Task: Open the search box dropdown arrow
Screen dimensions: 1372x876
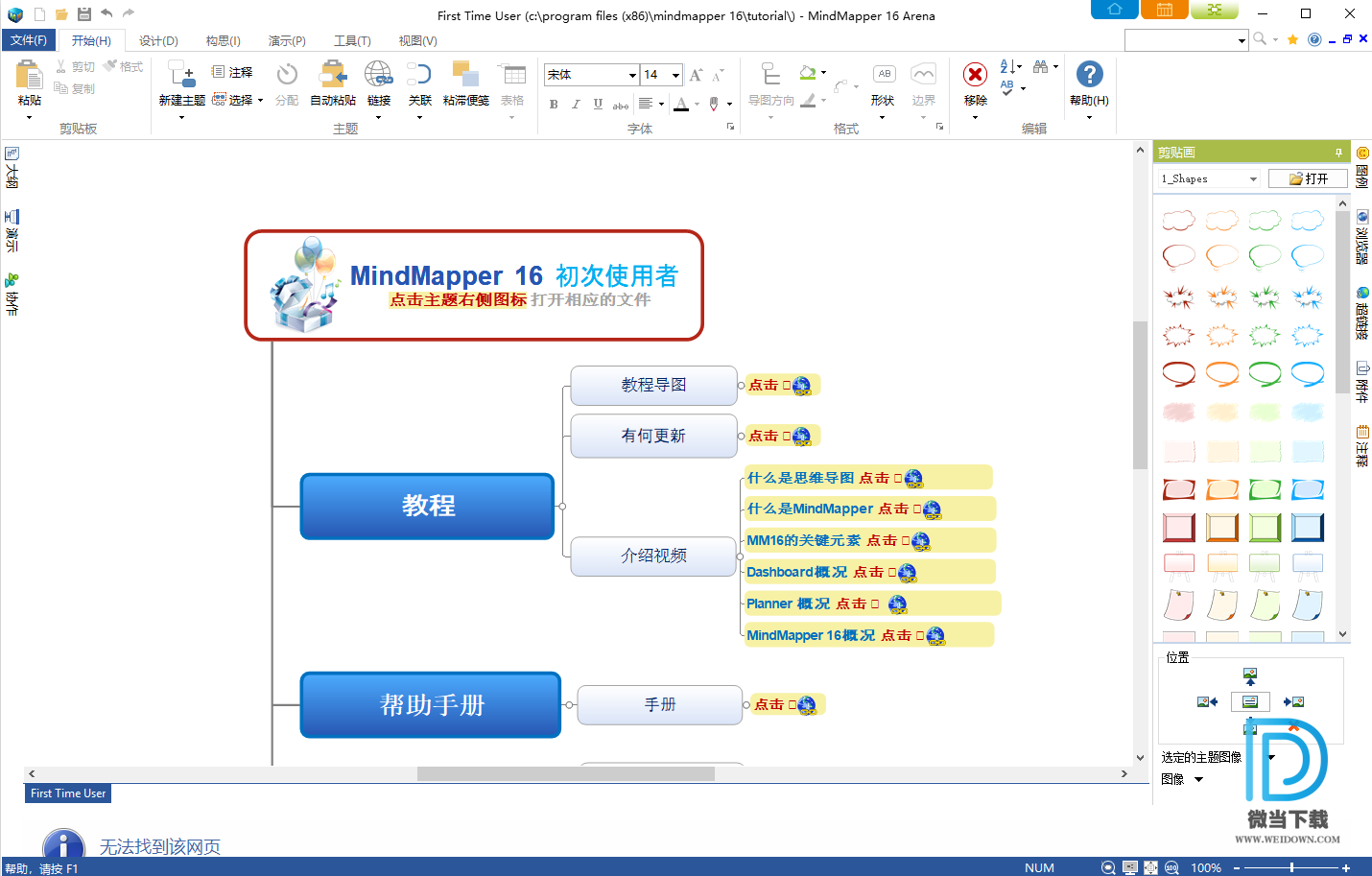Action: coord(1242,40)
